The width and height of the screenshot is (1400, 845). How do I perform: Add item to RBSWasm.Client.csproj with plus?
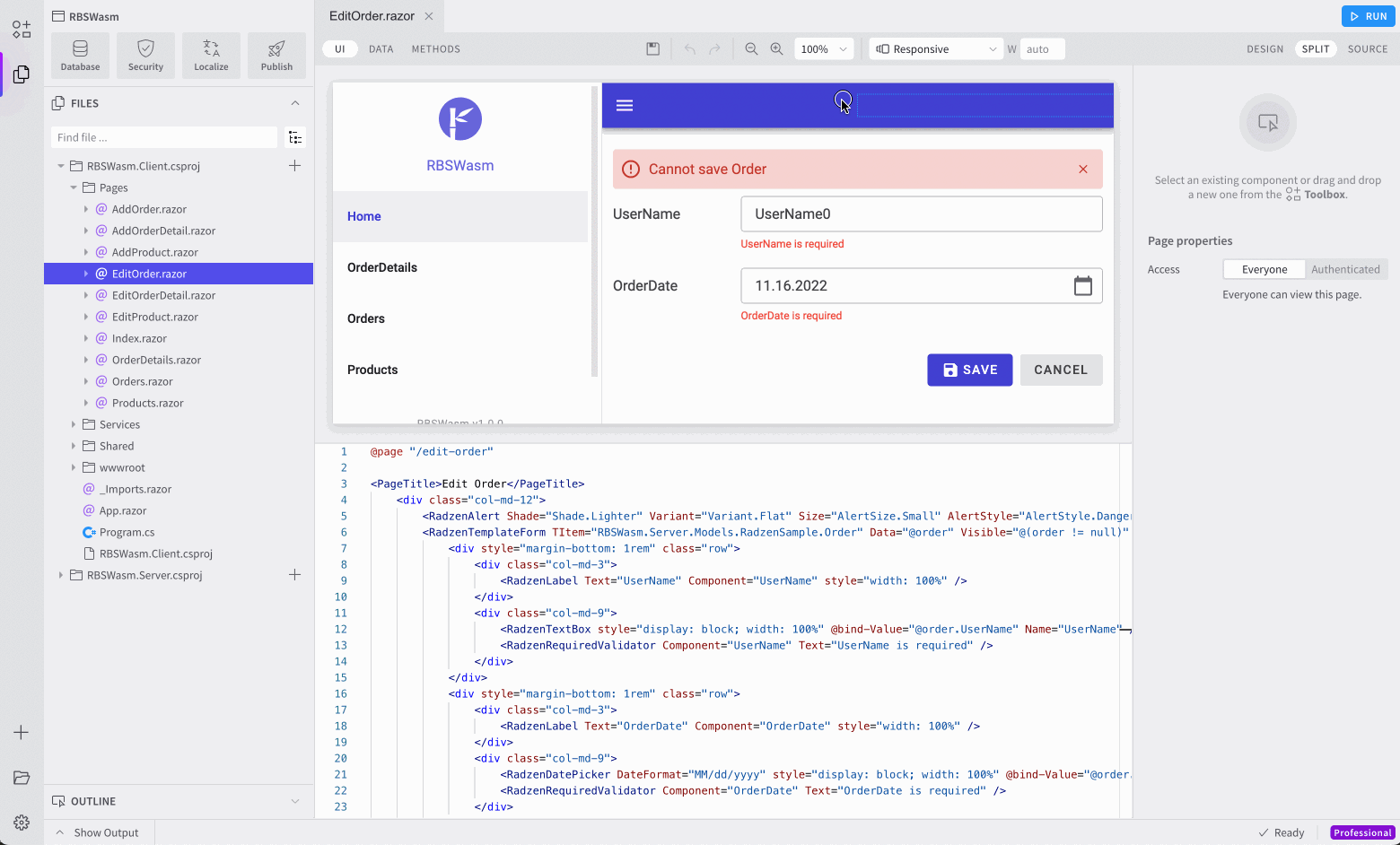pos(294,166)
